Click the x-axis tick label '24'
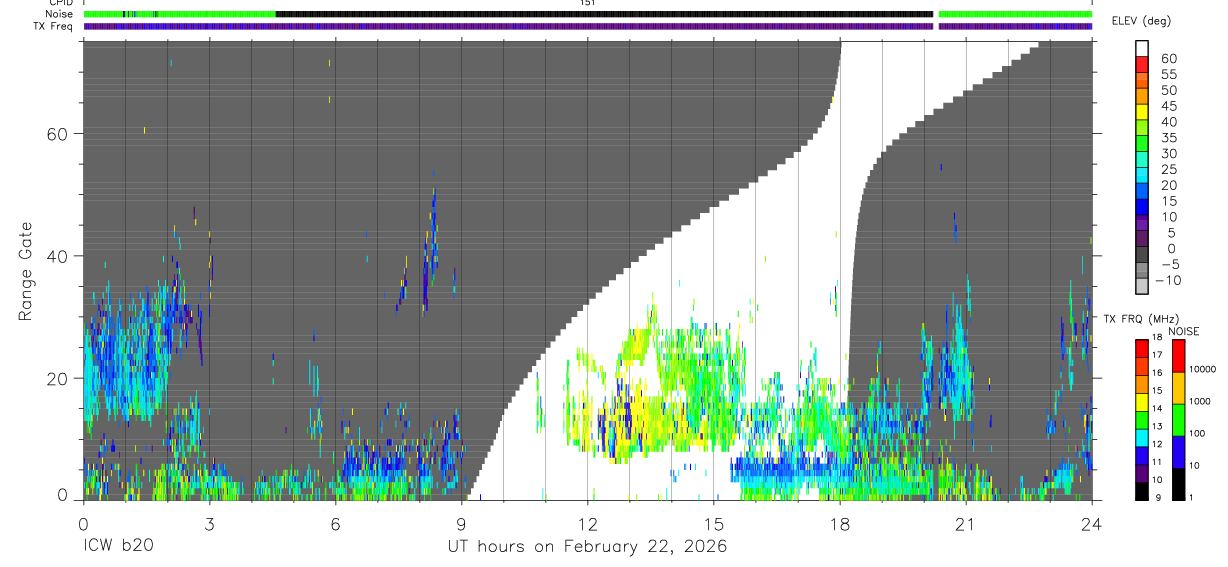 click(1092, 523)
